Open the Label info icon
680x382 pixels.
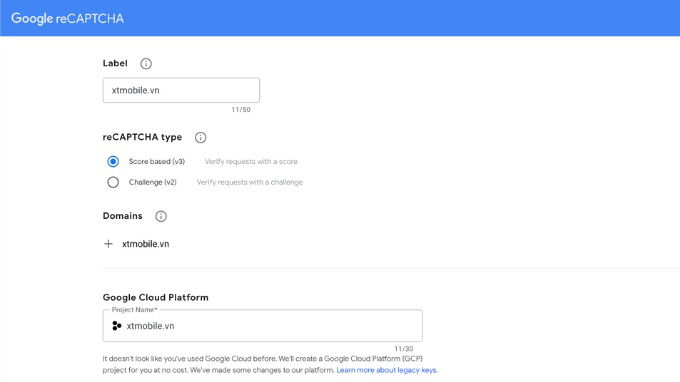146,64
